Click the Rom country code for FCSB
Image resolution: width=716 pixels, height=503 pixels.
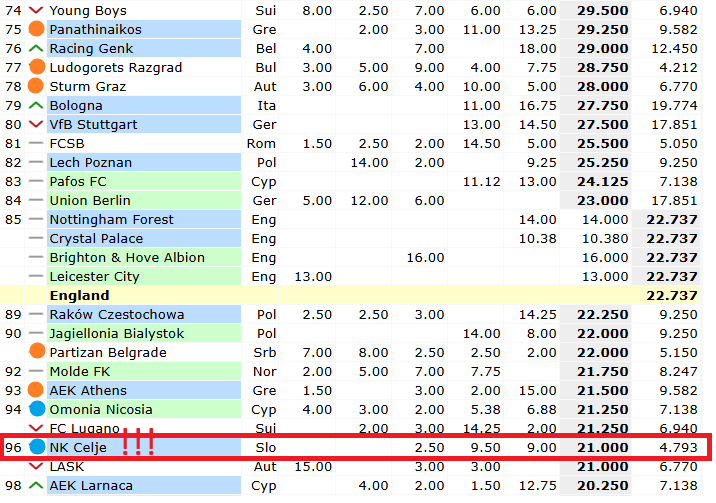(x=261, y=143)
